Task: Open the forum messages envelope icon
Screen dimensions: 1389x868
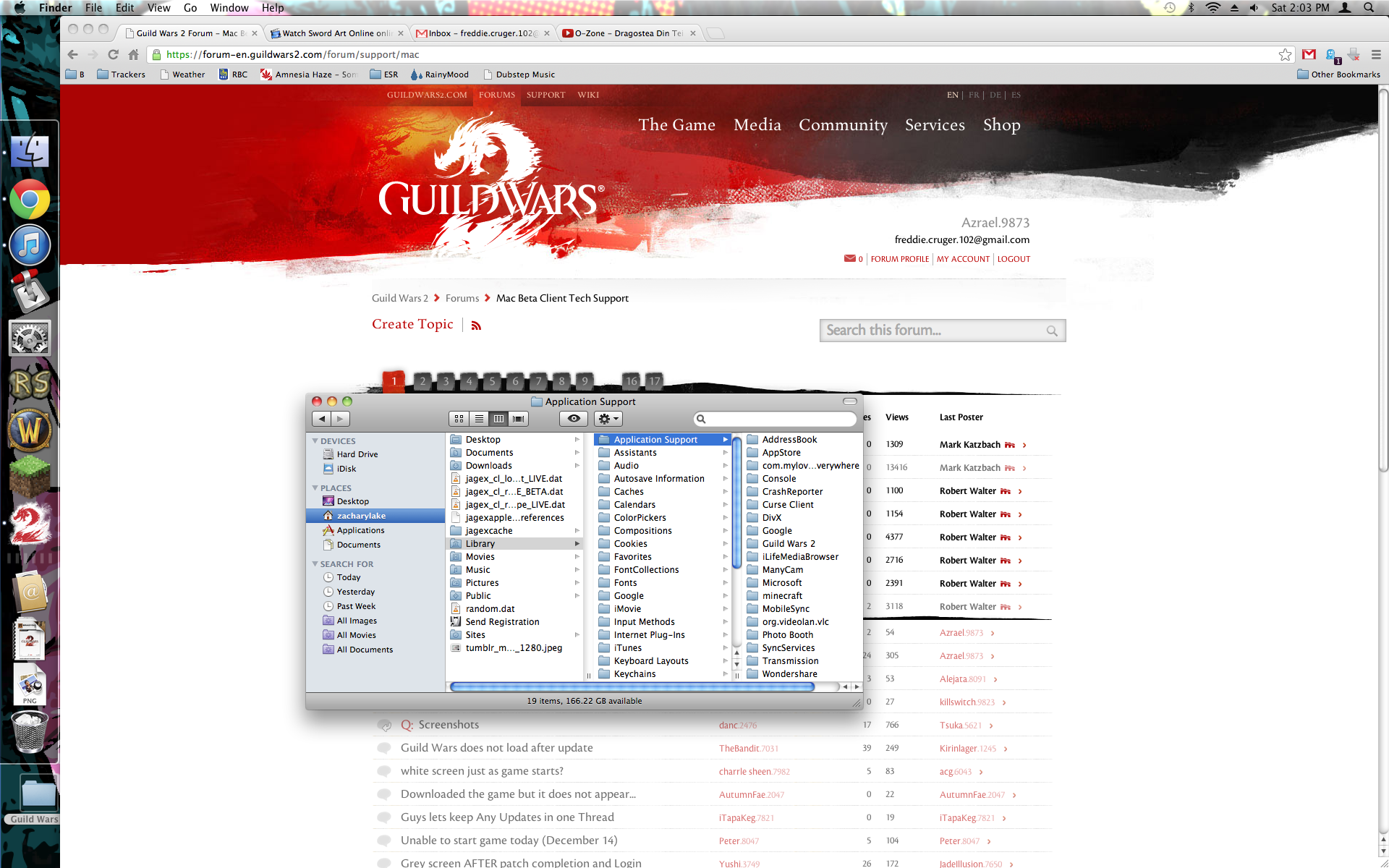Action: coord(850,259)
